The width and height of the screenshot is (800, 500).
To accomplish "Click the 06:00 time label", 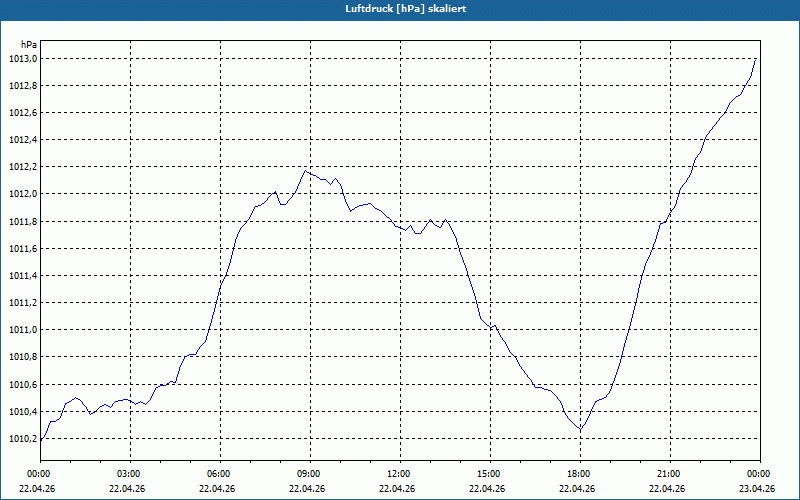I will tap(220, 473).
